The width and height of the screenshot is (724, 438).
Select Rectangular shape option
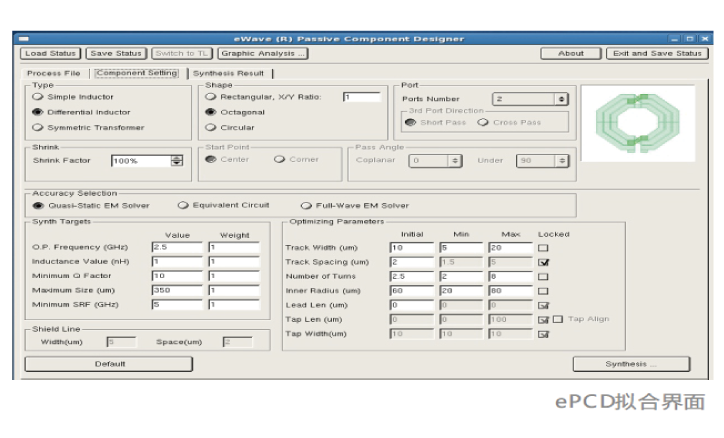coord(264,97)
